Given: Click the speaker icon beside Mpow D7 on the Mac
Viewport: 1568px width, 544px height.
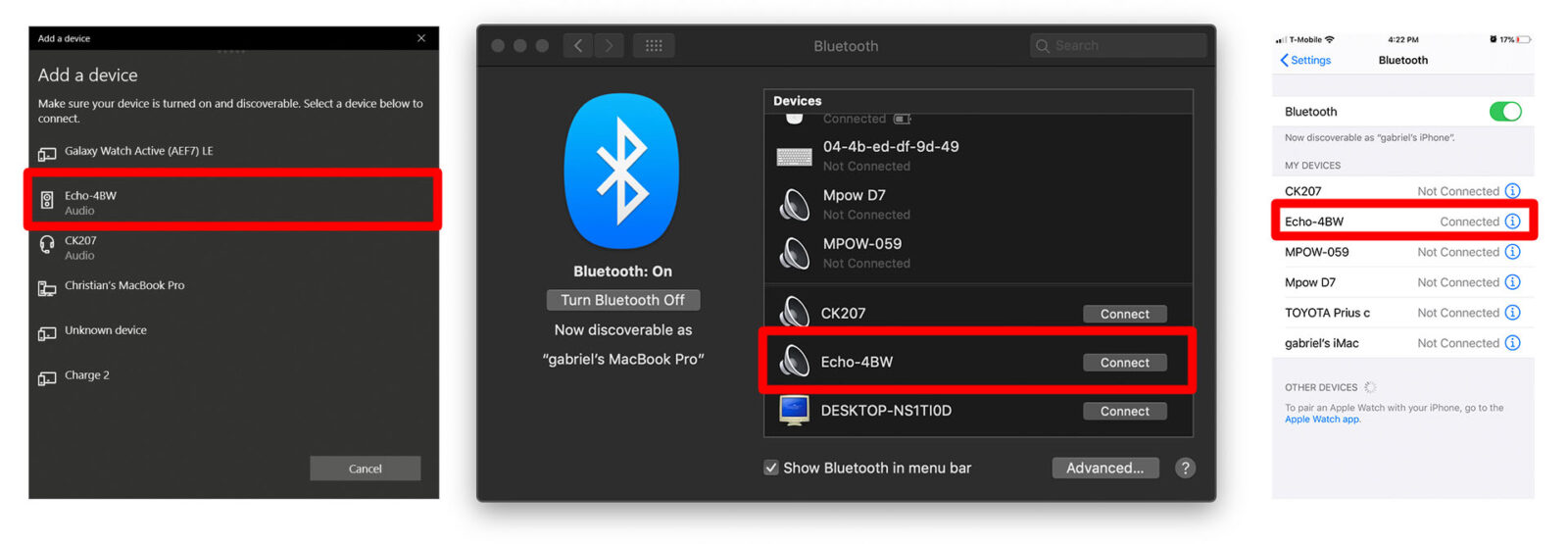Looking at the screenshot, I should point(794,205).
